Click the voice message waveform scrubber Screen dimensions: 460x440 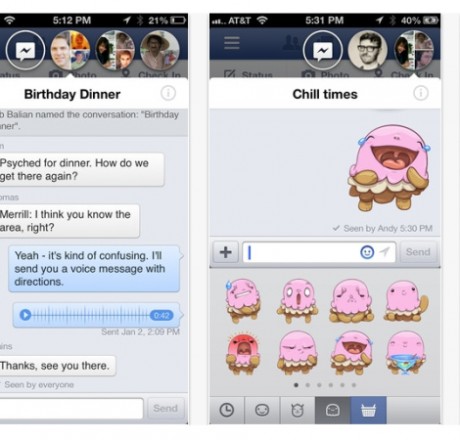click(90, 315)
